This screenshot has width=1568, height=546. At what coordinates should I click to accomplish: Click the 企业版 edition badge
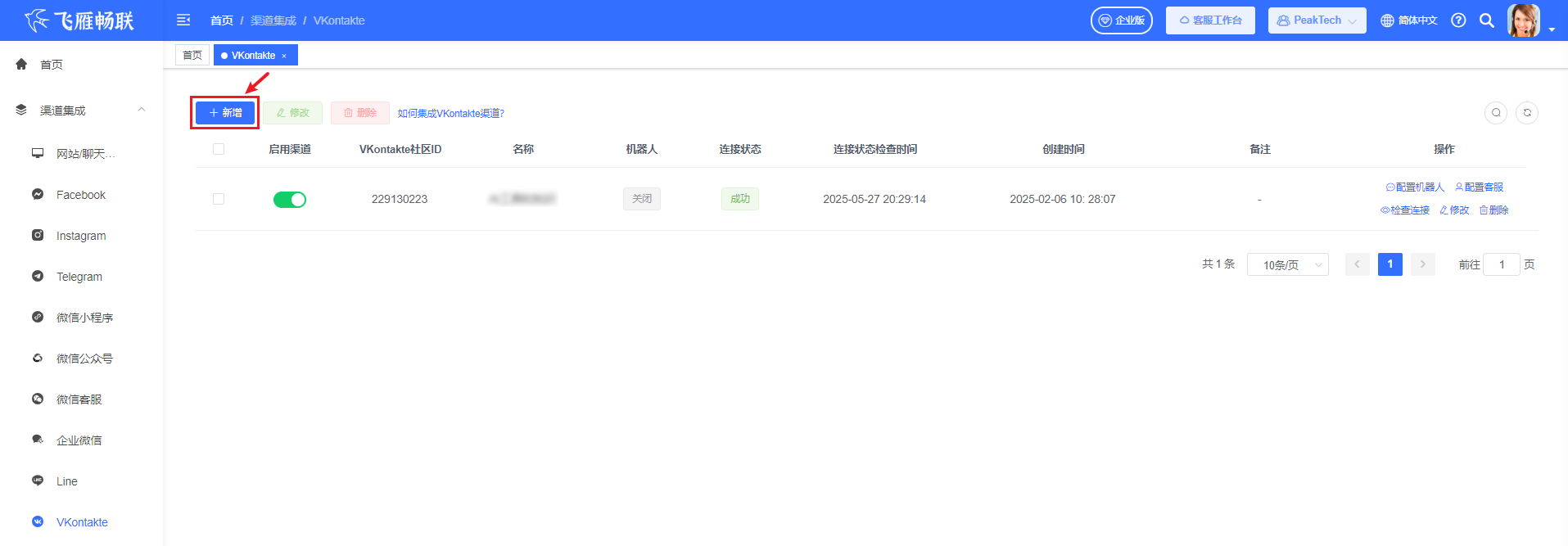[x=1122, y=20]
